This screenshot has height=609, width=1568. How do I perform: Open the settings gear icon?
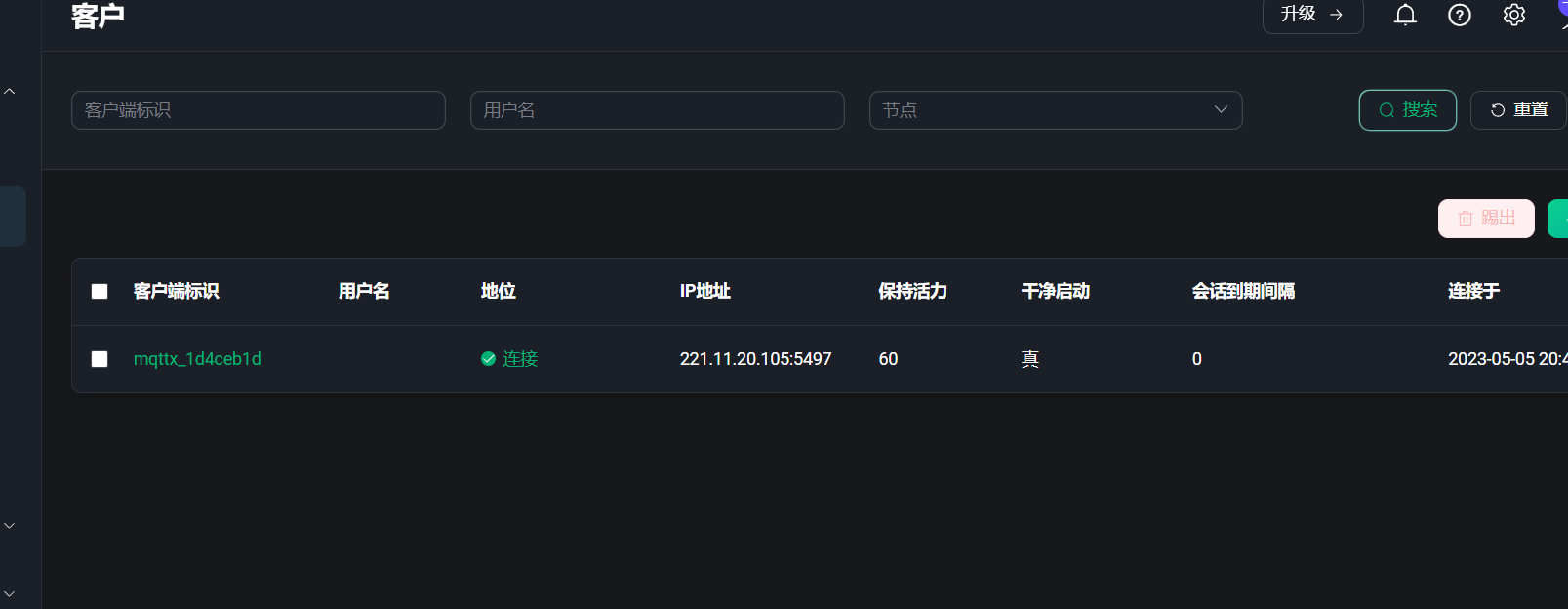tap(1514, 15)
